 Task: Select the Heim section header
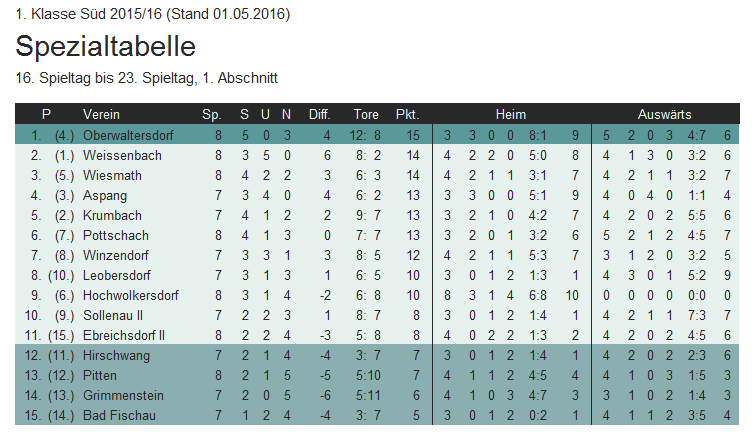point(511,114)
